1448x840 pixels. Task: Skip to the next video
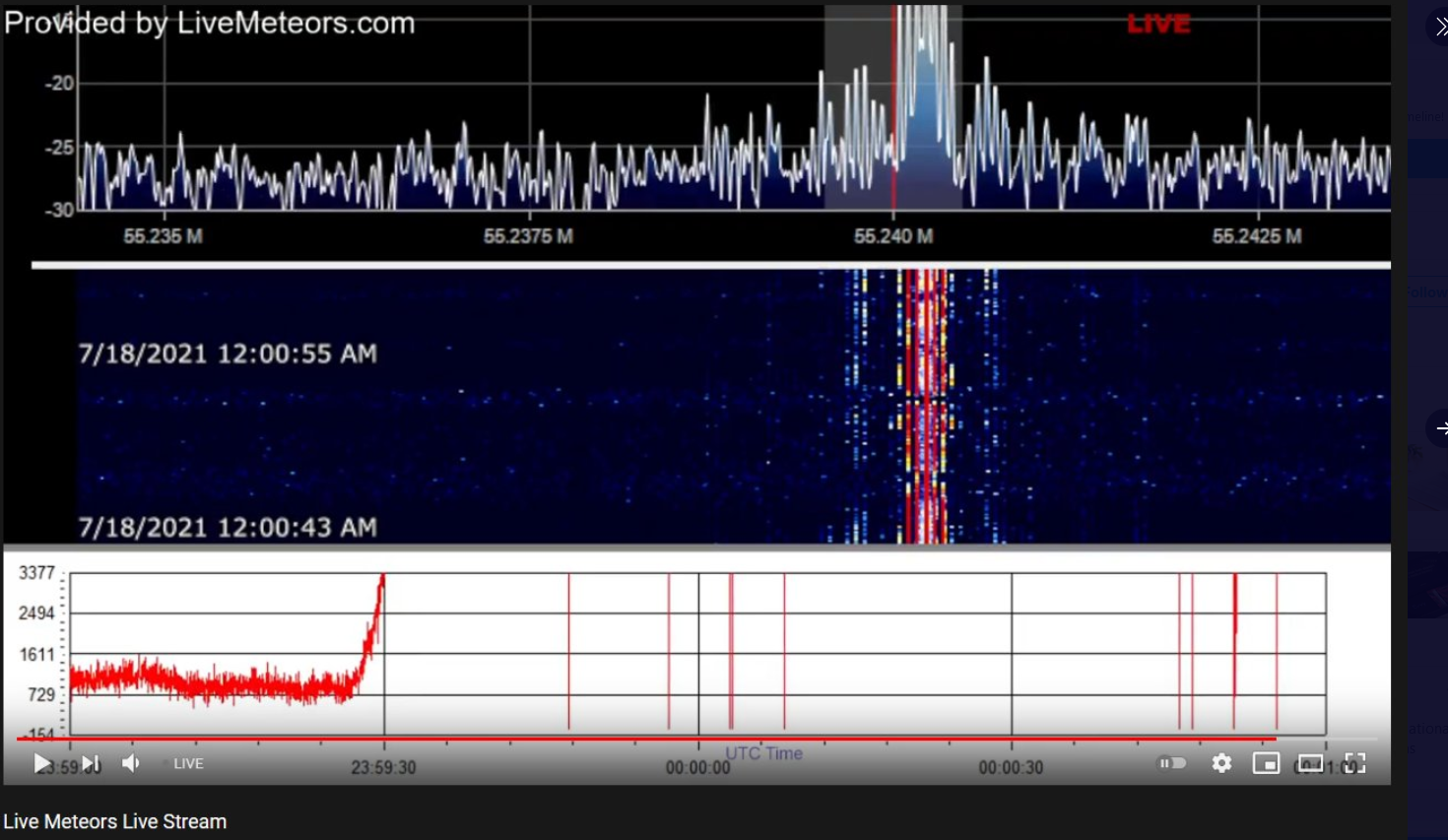pyautogui.click(x=91, y=763)
